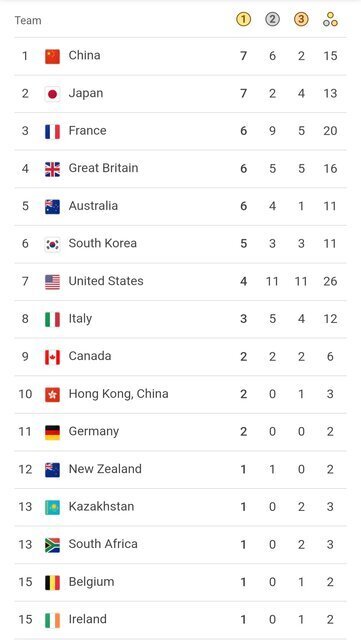361x640 pixels.
Task: Click the Kazakhstan flag icon
Action: [x=52, y=507]
